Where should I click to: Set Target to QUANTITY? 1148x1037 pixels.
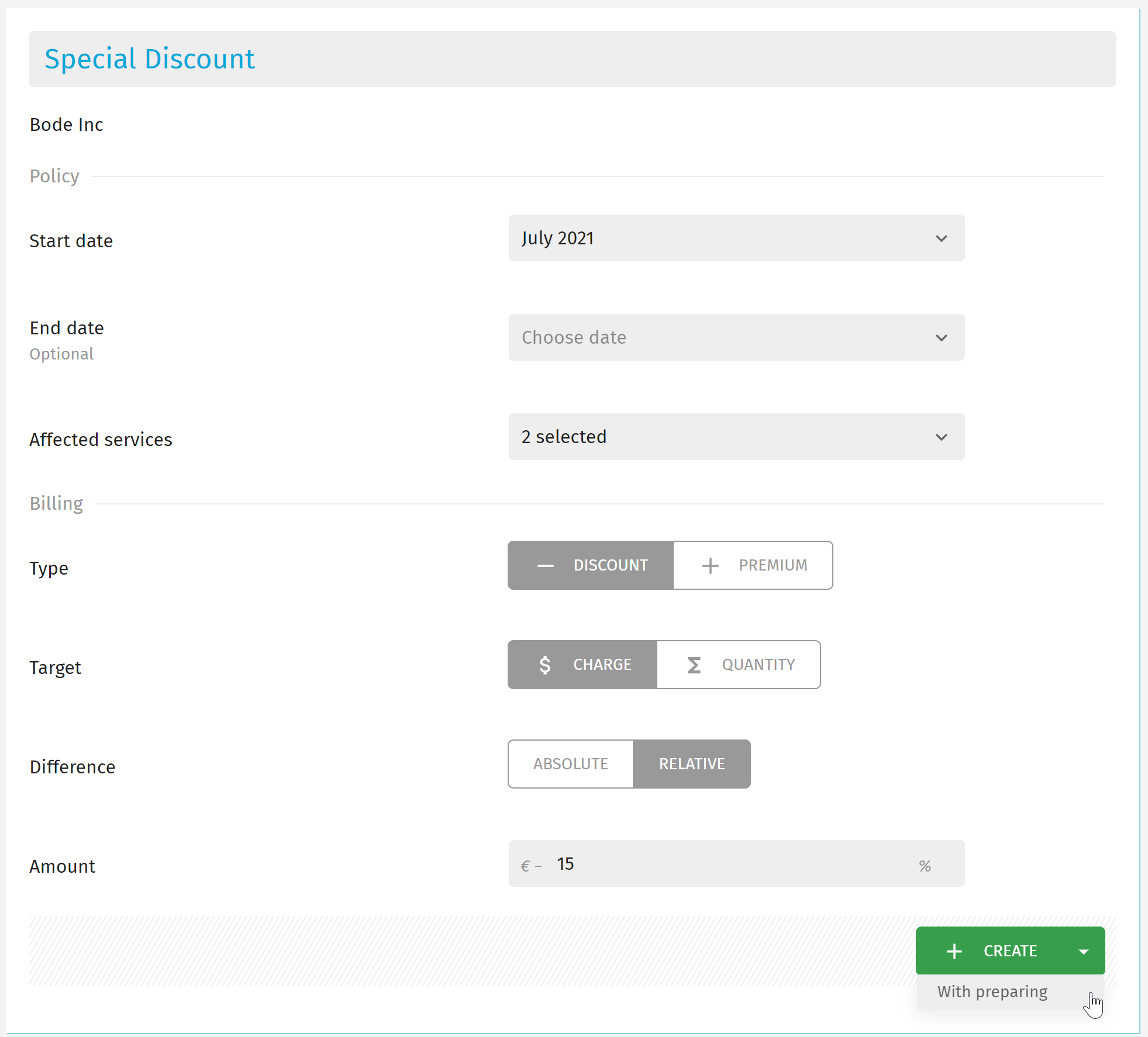point(739,665)
